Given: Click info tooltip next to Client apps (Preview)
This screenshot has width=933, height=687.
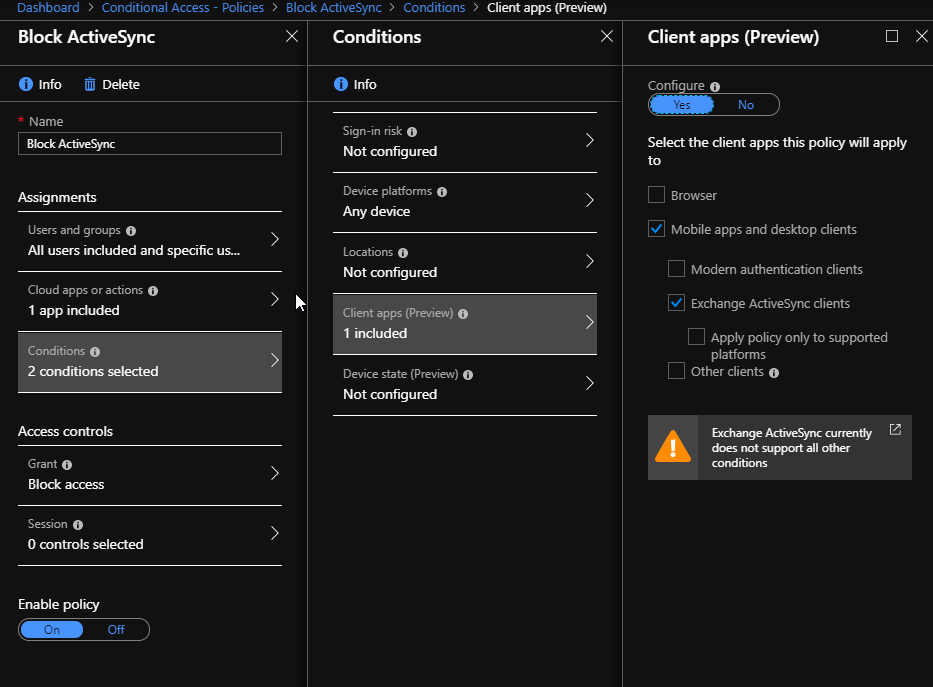Looking at the screenshot, I should tap(463, 313).
